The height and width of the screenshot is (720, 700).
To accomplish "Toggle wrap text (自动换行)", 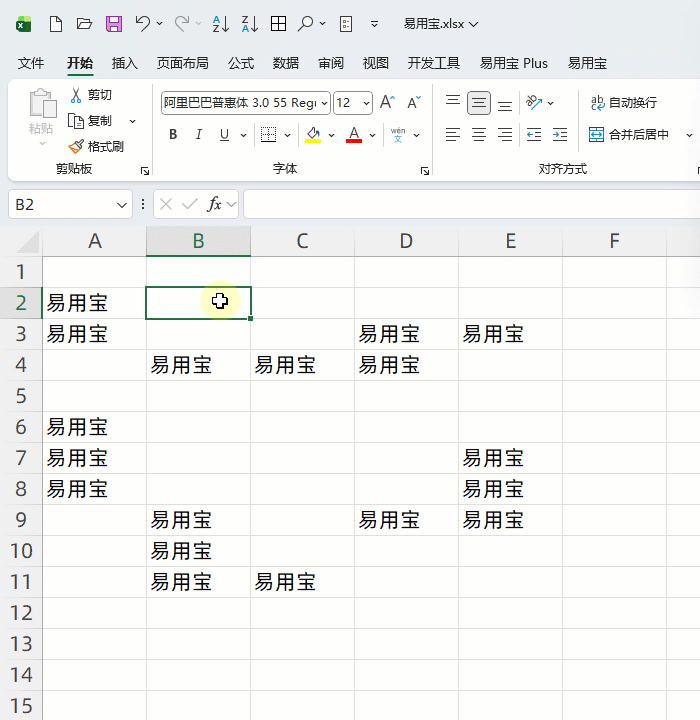I will point(624,103).
